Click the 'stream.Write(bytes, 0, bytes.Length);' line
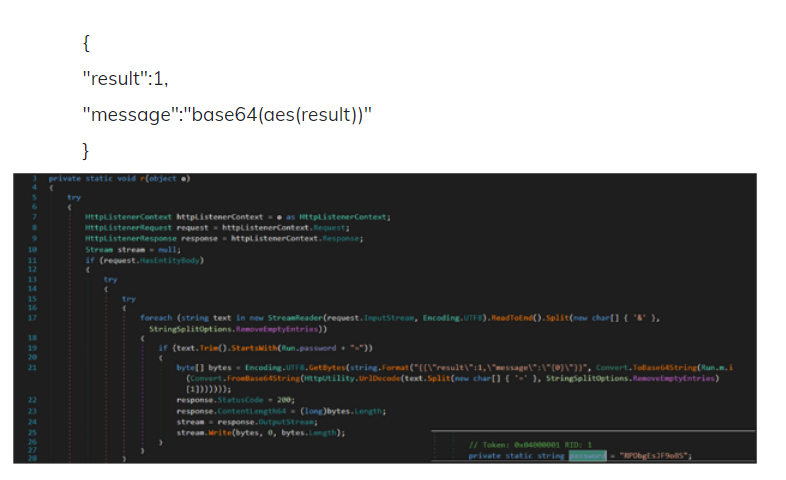This screenshot has height=480, width=786. click(x=261, y=433)
